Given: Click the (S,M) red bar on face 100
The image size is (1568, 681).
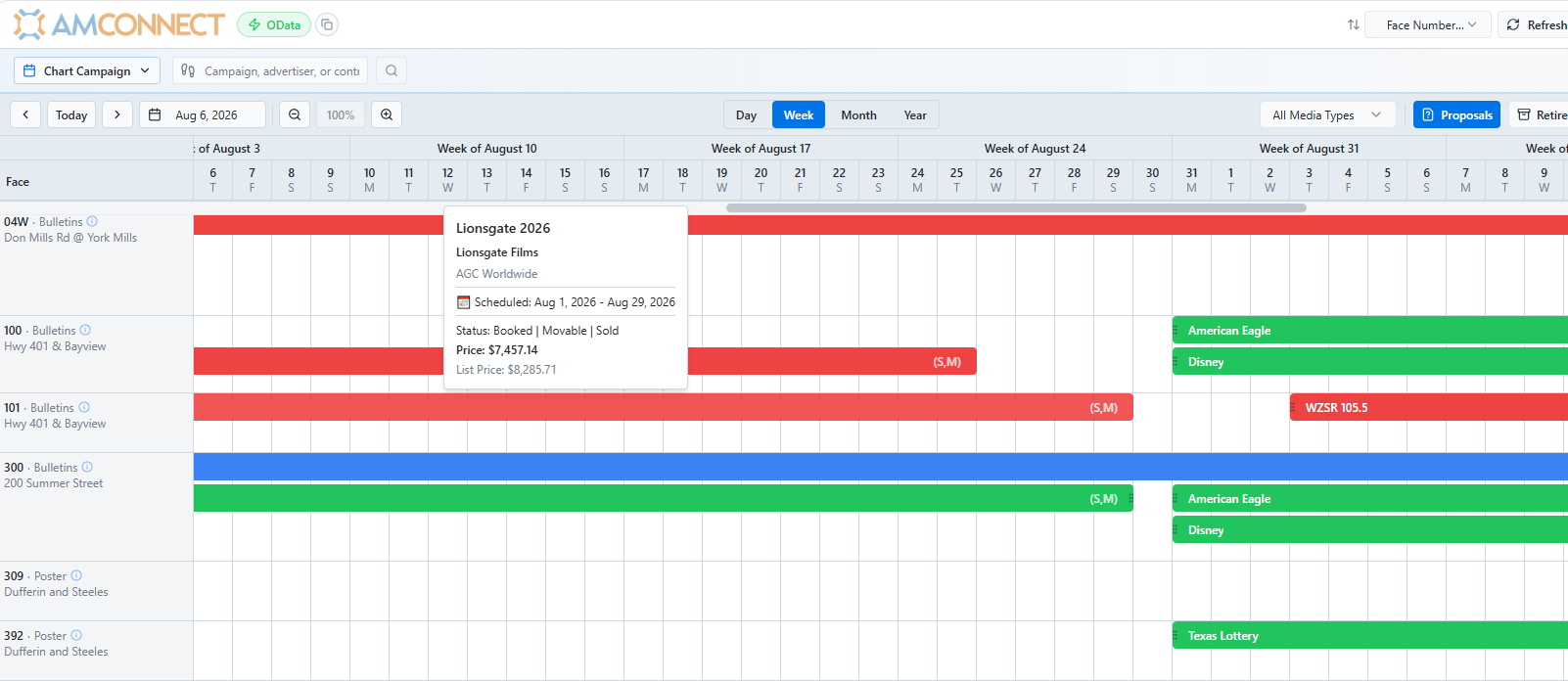Looking at the screenshot, I should (832, 362).
